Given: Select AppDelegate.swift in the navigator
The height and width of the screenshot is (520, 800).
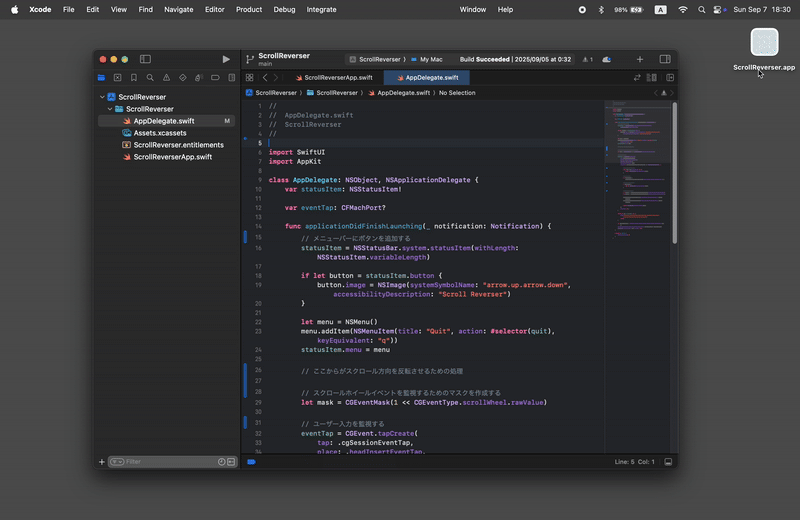Looking at the screenshot, I should pyautogui.click(x=166, y=121).
